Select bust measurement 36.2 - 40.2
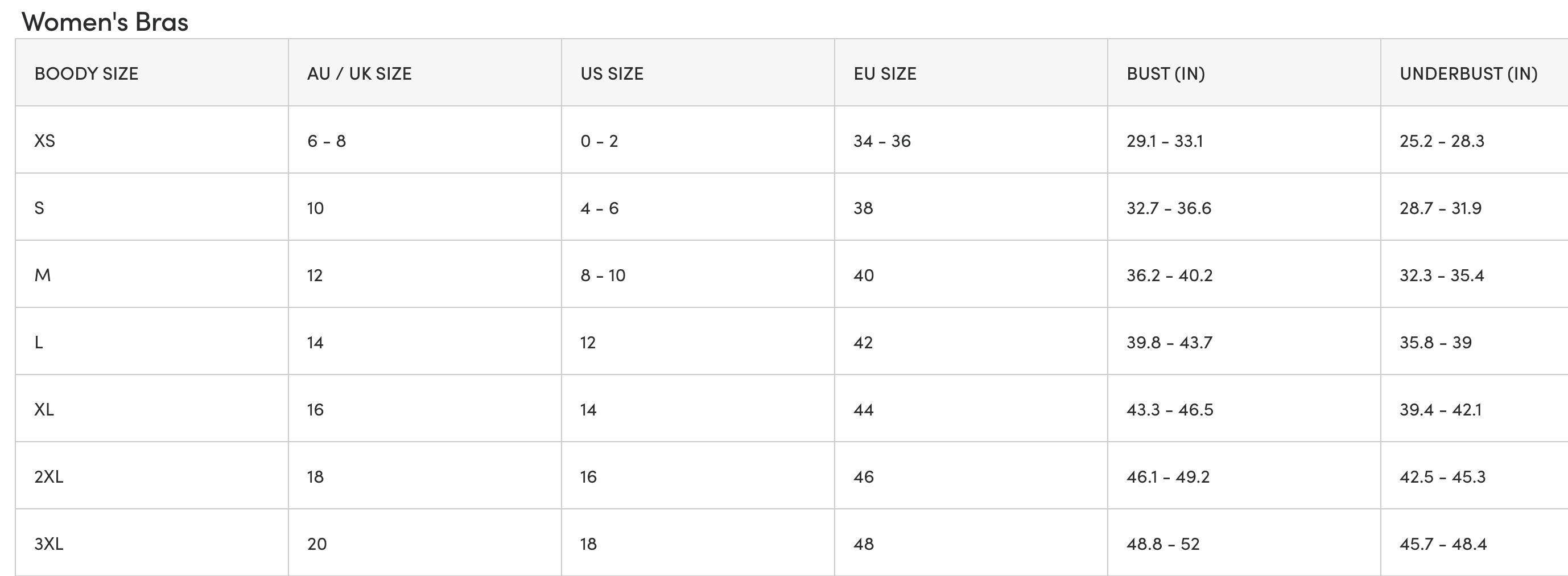Image resolution: width=1568 pixels, height=576 pixels. (x=1169, y=275)
